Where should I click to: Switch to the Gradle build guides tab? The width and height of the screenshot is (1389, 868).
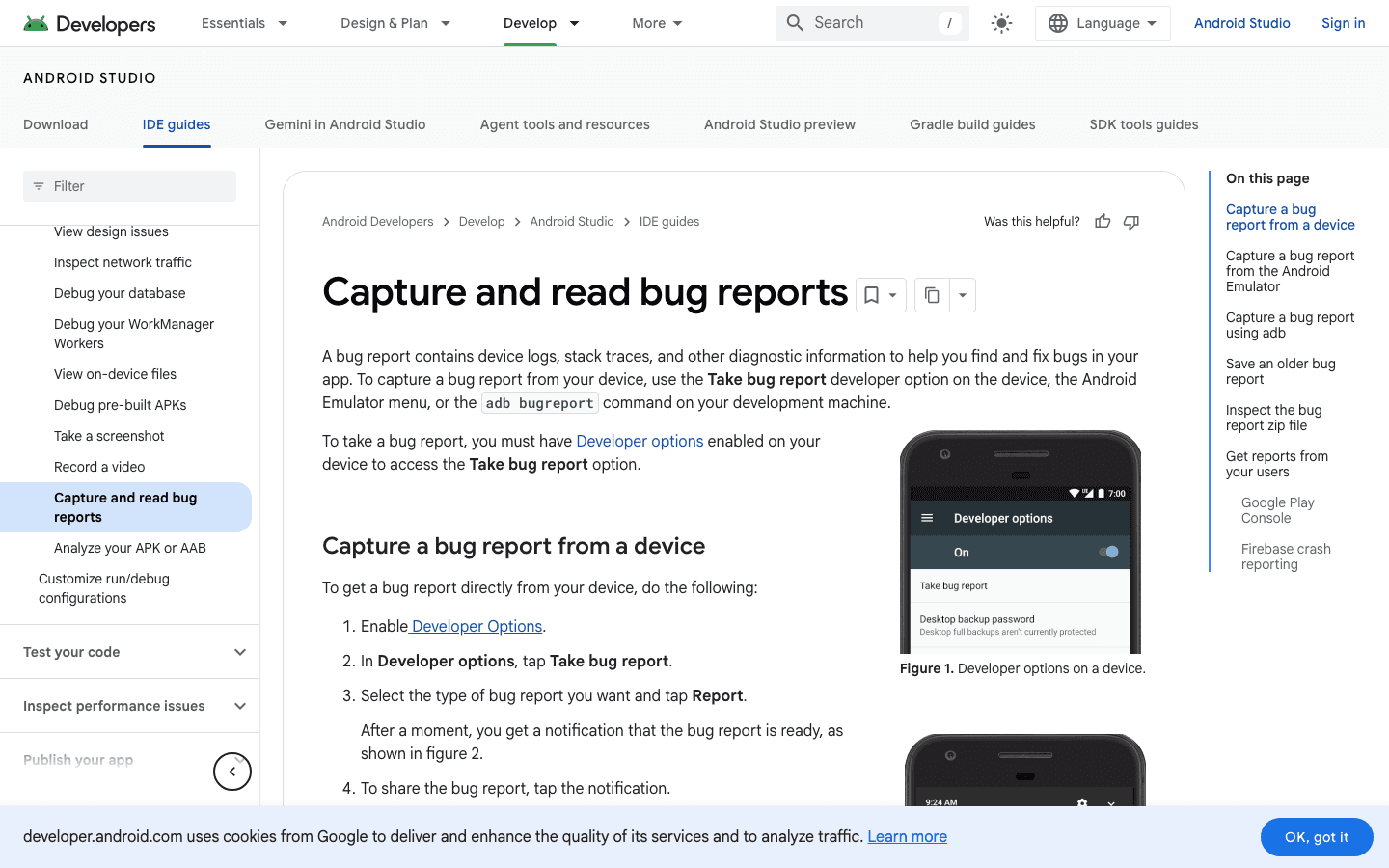pyautogui.click(x=972, y=124)
